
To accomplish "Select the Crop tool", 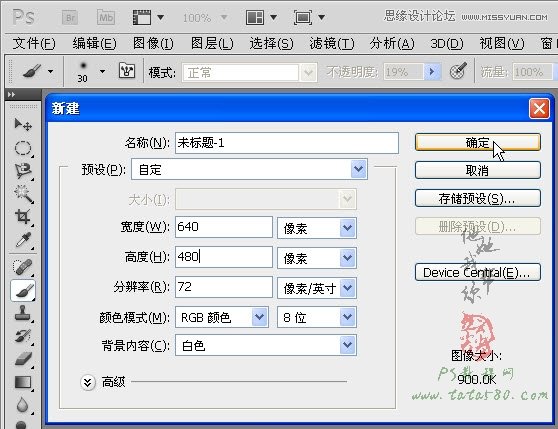I will (x=23, y=217).
